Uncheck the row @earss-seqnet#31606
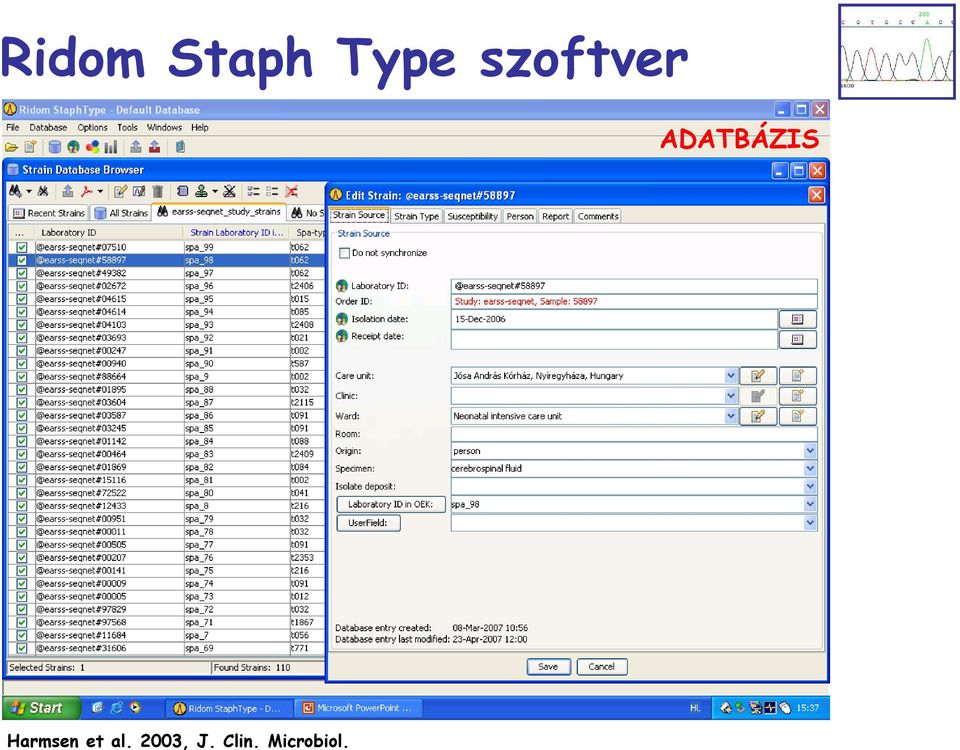960x750 pixels. click(x=22, y=648)
